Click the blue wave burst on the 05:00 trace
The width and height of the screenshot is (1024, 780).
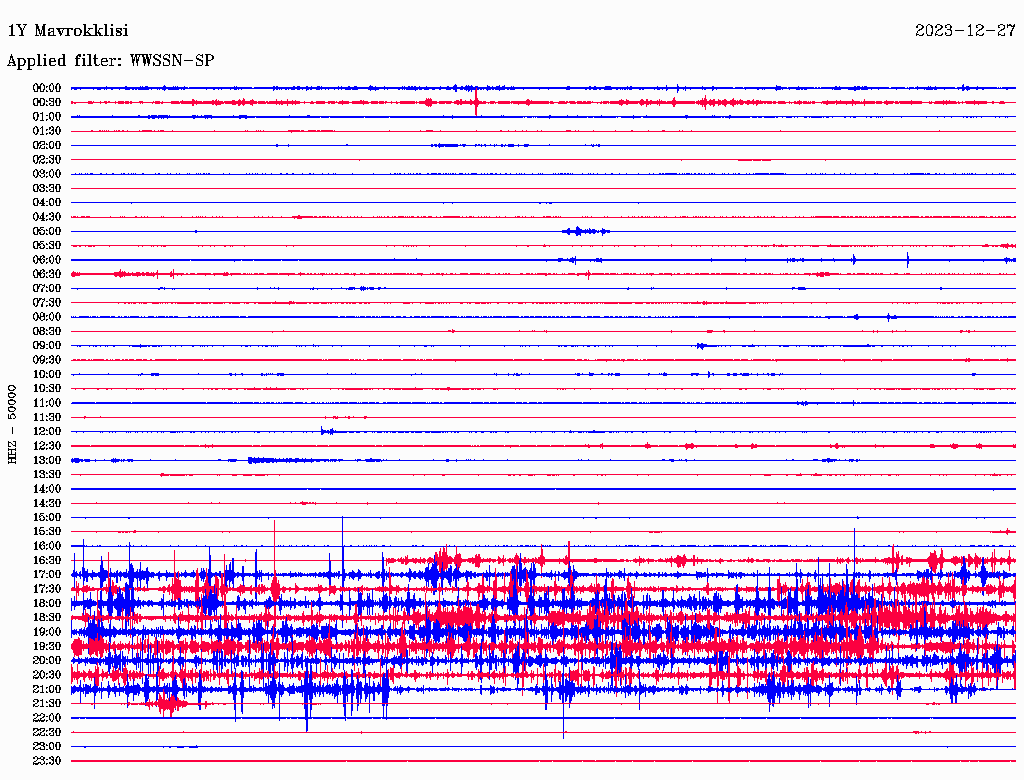point(585,231)
